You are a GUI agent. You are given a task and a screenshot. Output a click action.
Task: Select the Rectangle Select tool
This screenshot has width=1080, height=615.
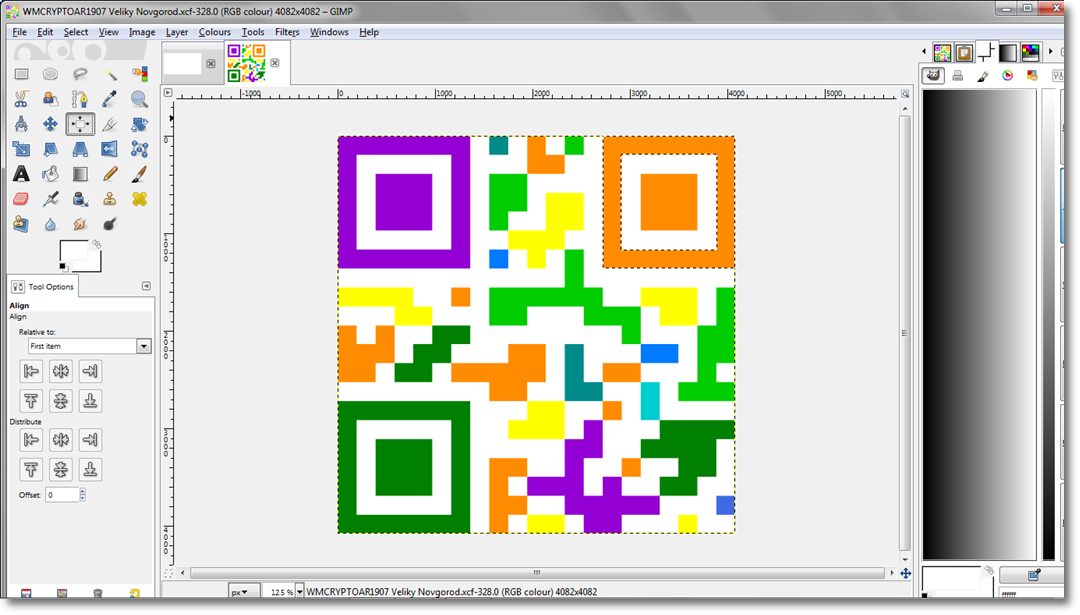point(21,74)
